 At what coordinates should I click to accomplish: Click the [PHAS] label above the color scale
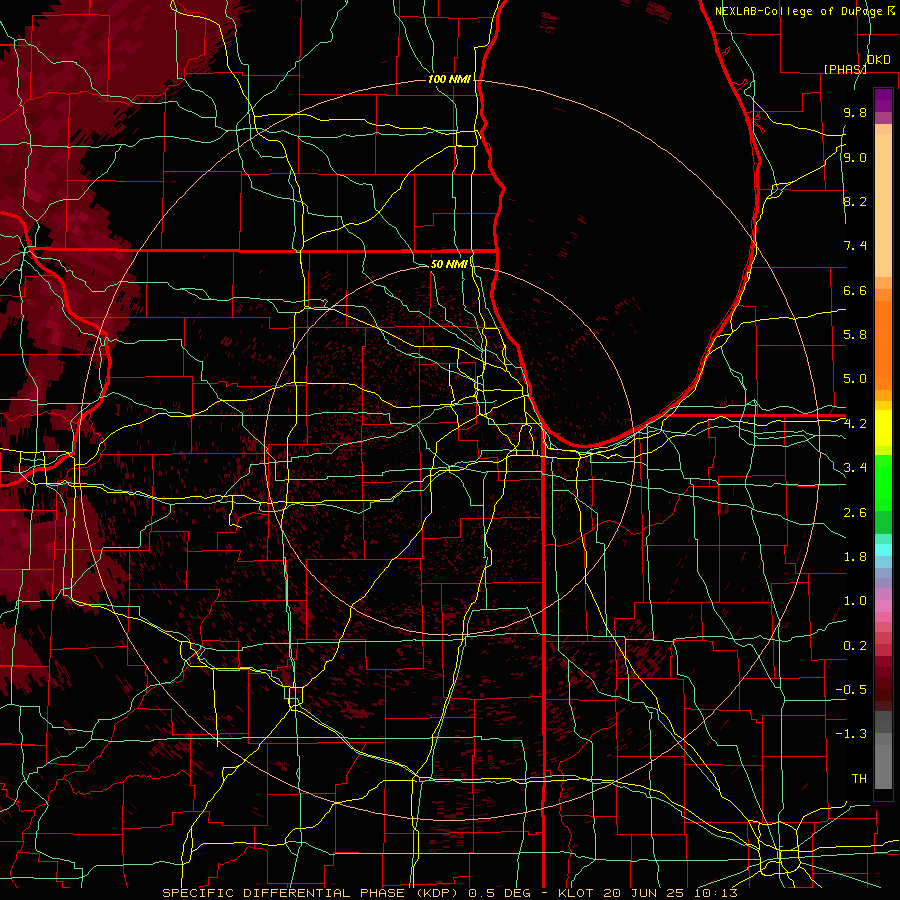tap(845, 69)
